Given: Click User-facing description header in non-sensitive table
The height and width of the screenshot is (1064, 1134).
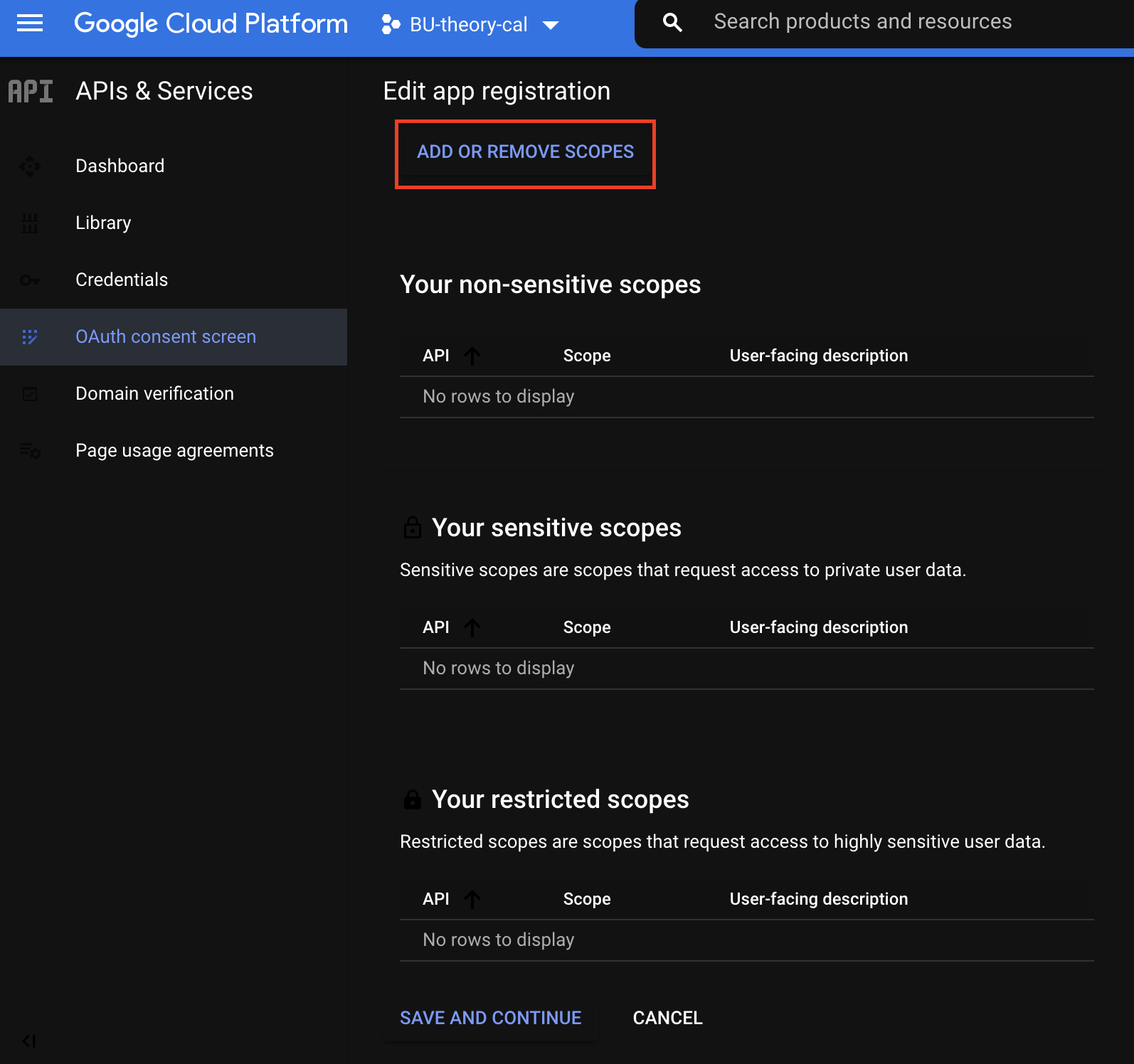Looking at the screenshot, I should pyautogui.click(x=819, y=356).
